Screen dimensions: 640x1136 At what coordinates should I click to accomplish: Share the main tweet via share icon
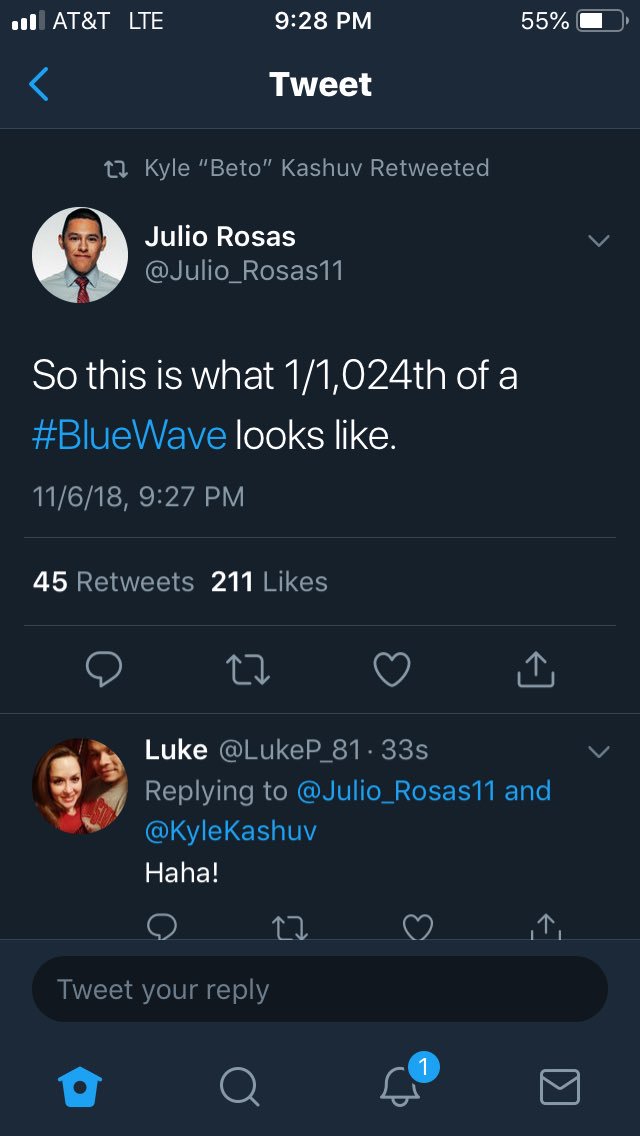click(x=536, y=669)
